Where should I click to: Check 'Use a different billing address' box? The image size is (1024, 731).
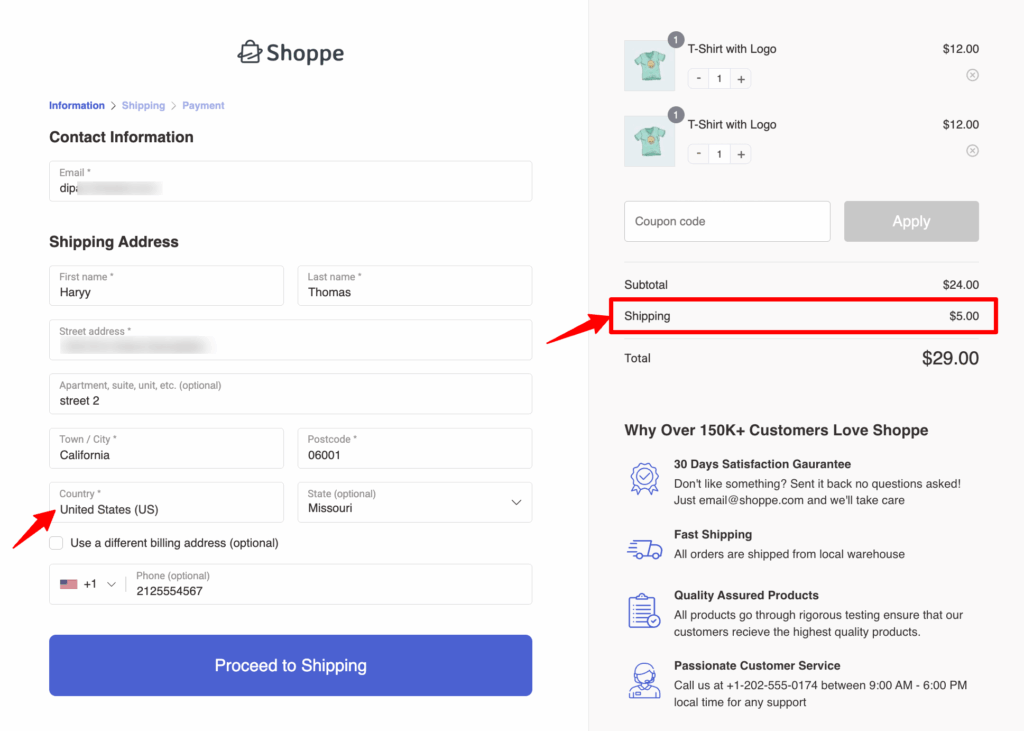coord(57,543)
